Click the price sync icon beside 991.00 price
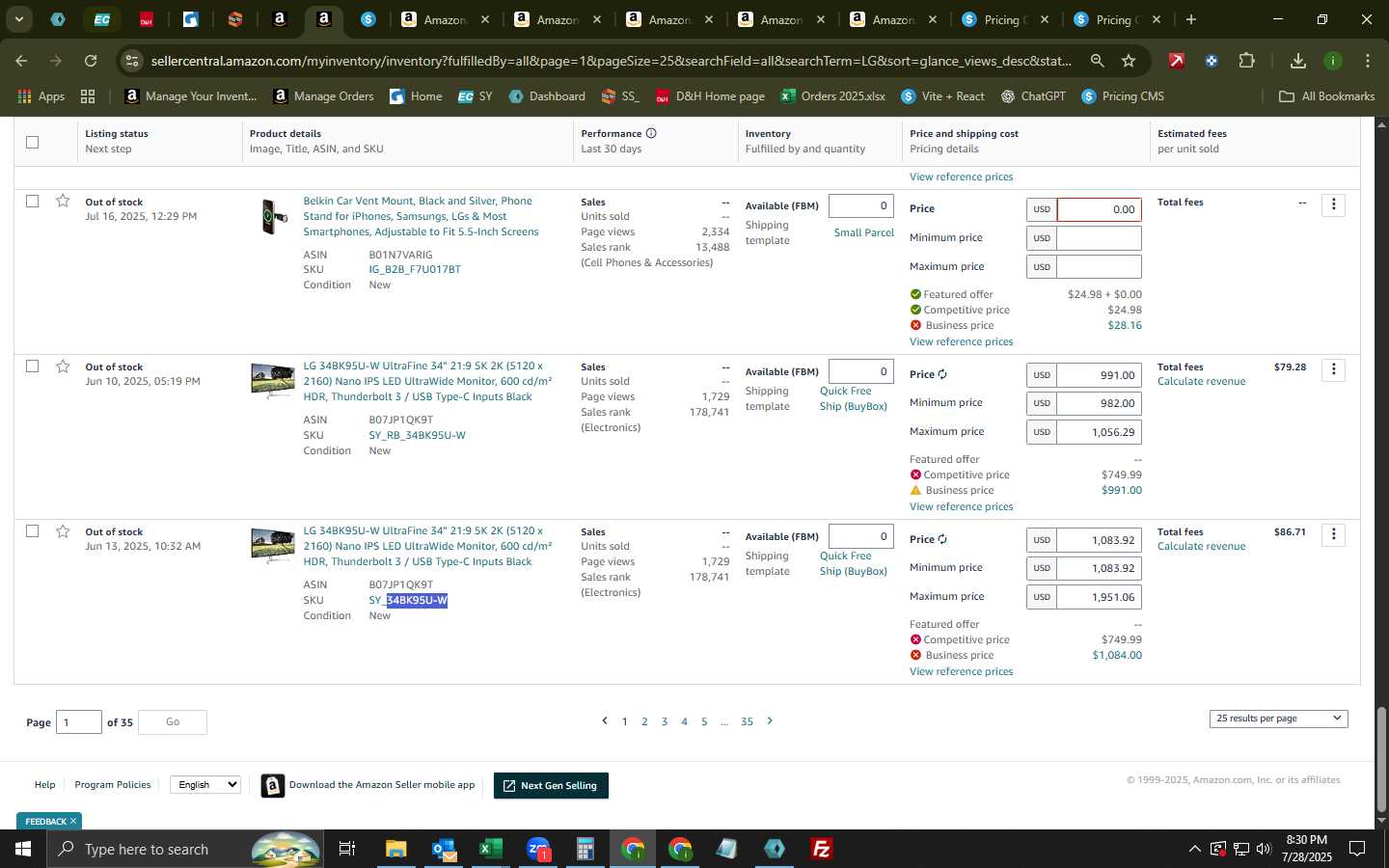This screenshot has height=868, width=1389. [942, 374]
